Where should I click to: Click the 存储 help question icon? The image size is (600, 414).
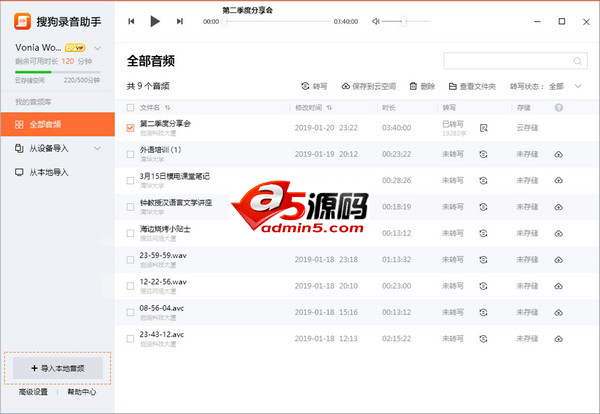coord(559,108)
